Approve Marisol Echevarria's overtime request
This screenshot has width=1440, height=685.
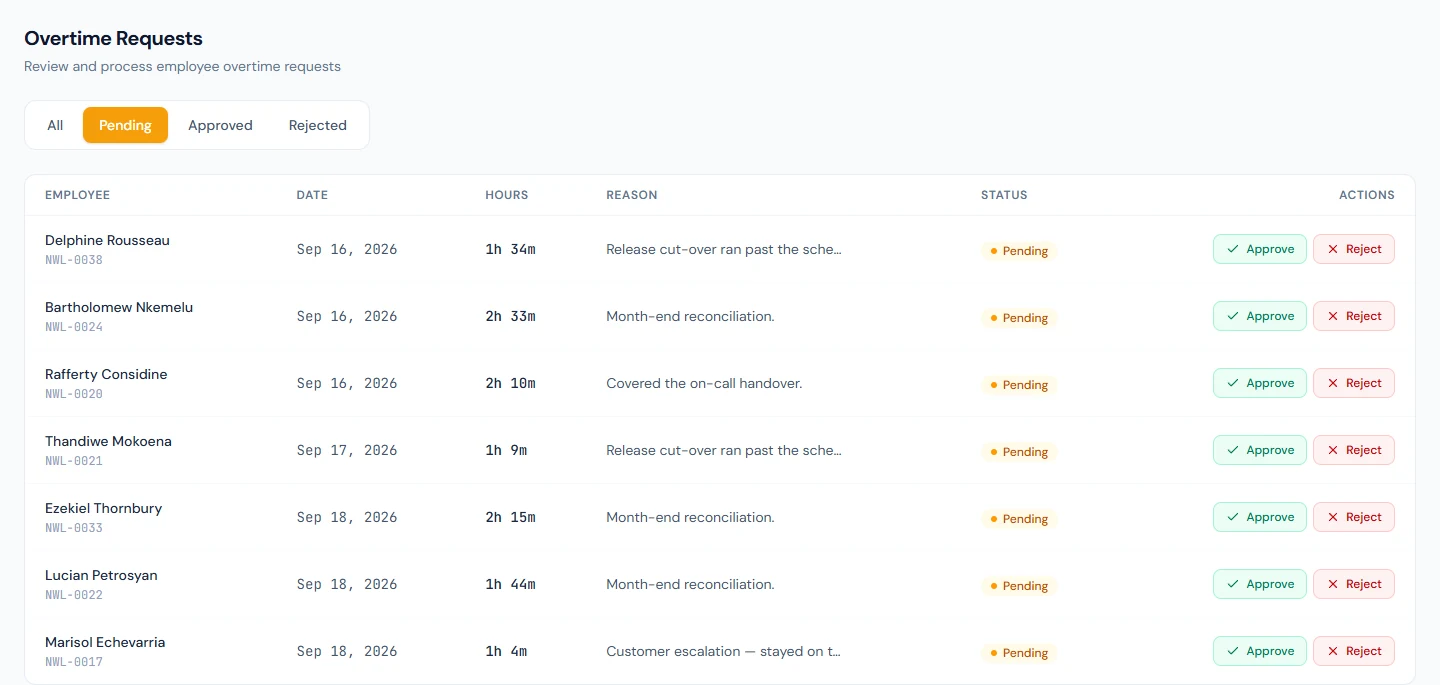pyautogui.click(x=1260, y=651)
